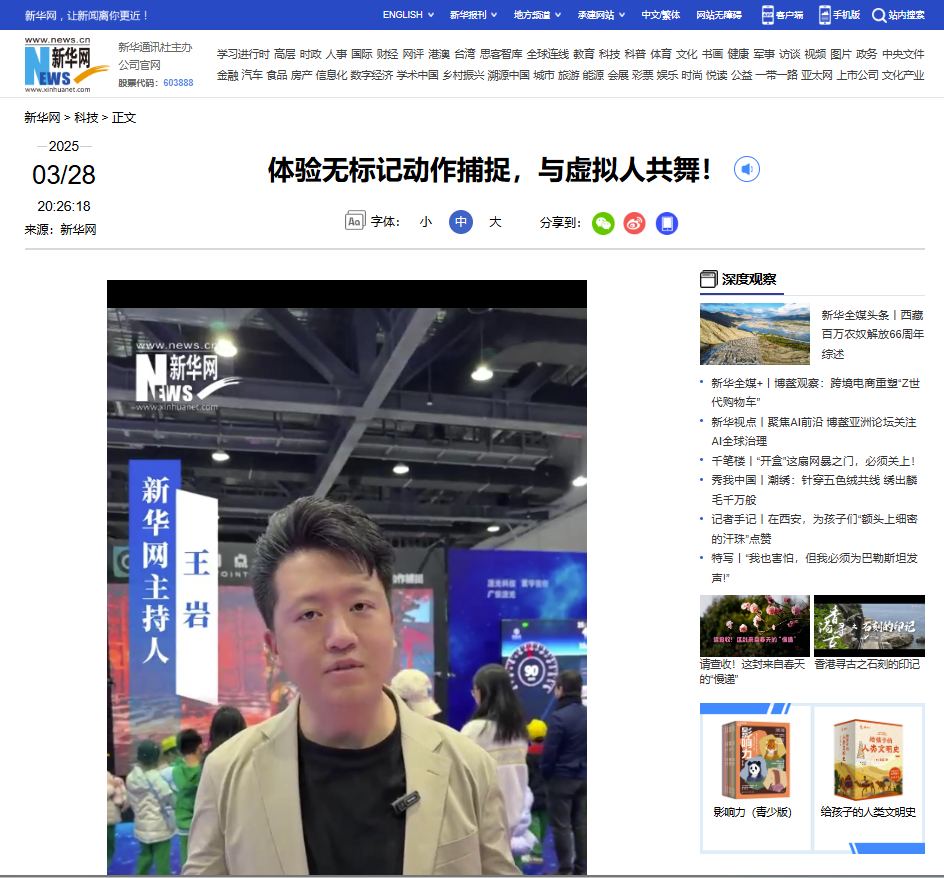The image size is (944, 878).
Task: Share the article to Weibo
Action: (635, 223)
